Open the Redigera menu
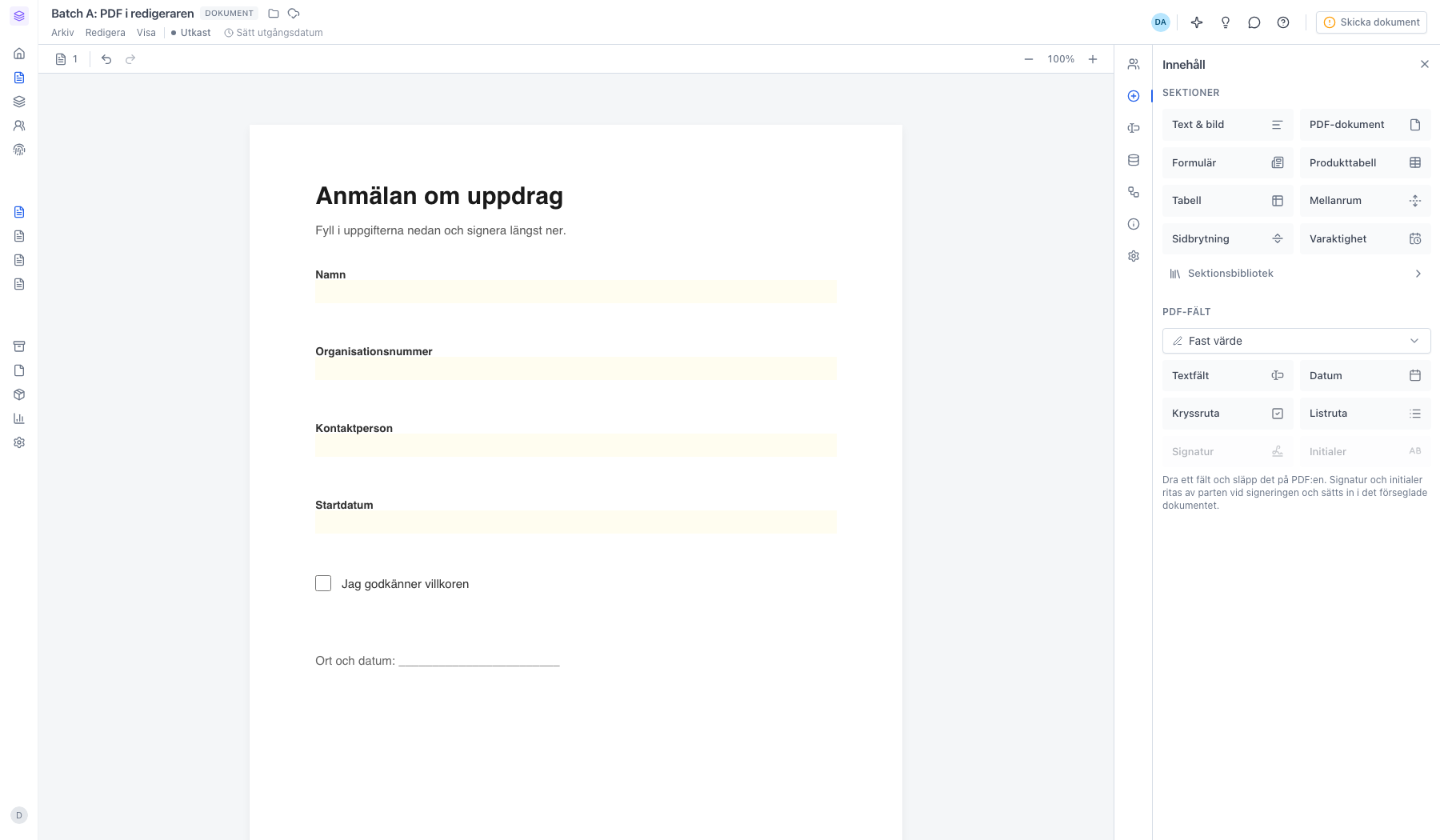Screen dimensions: 1440x840 (106, 33)
